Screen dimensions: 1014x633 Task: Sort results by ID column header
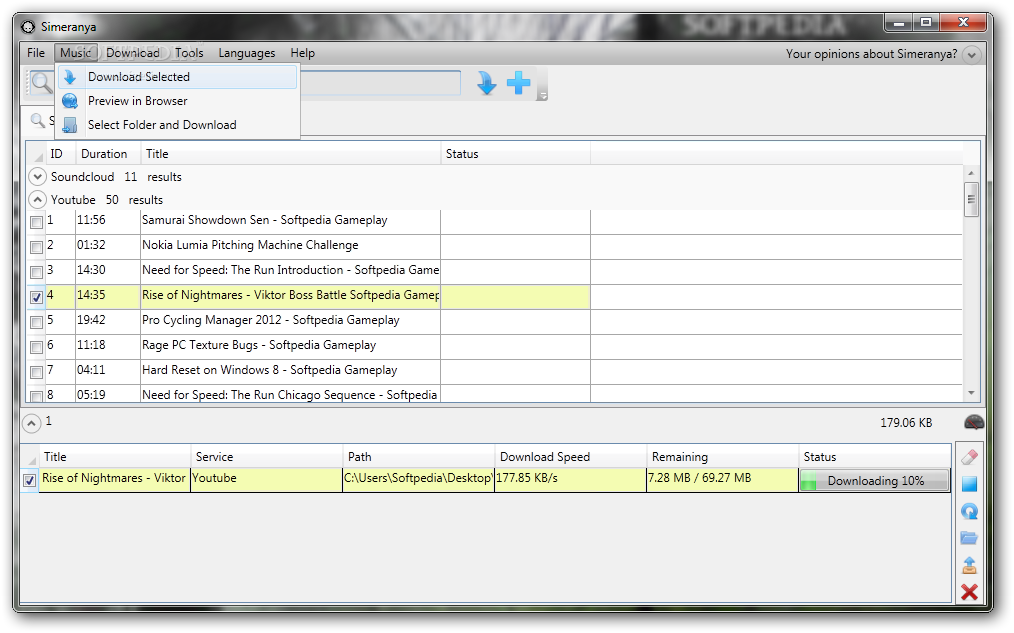click(x=60, y=154)
